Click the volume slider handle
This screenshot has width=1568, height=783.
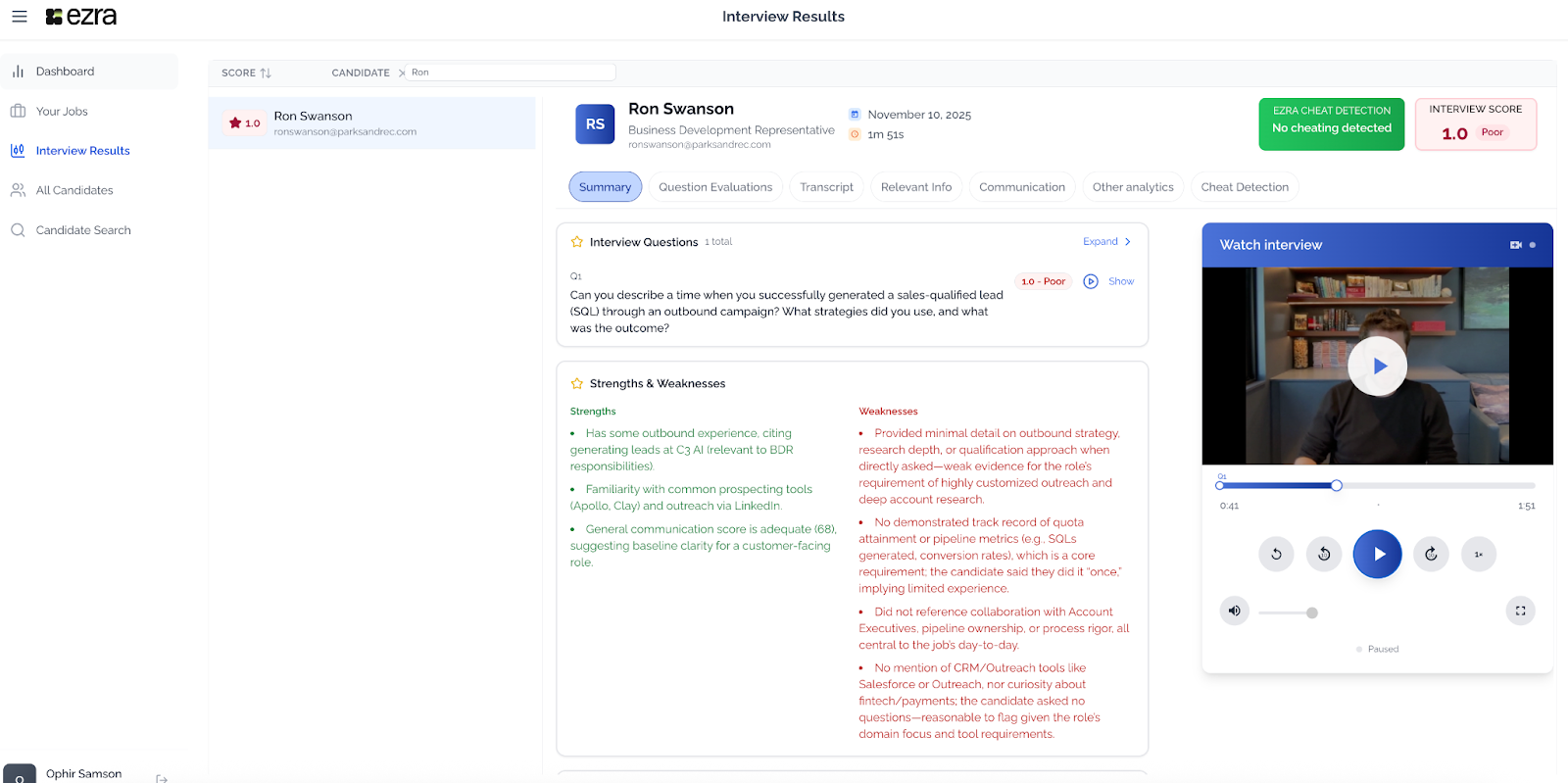click(x=1312, y=613)
